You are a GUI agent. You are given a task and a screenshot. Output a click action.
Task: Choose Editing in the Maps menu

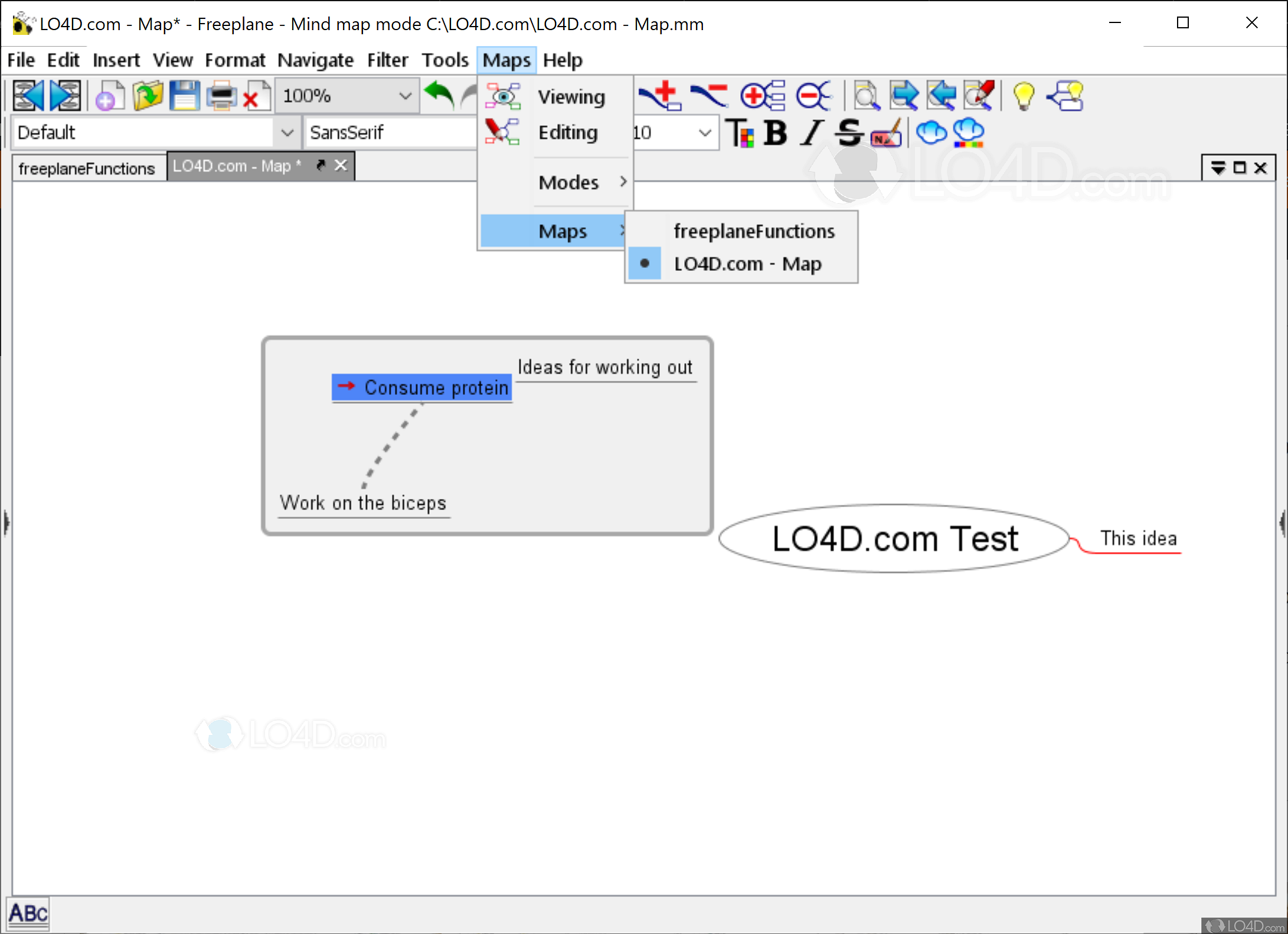click(x=555, y=132)
